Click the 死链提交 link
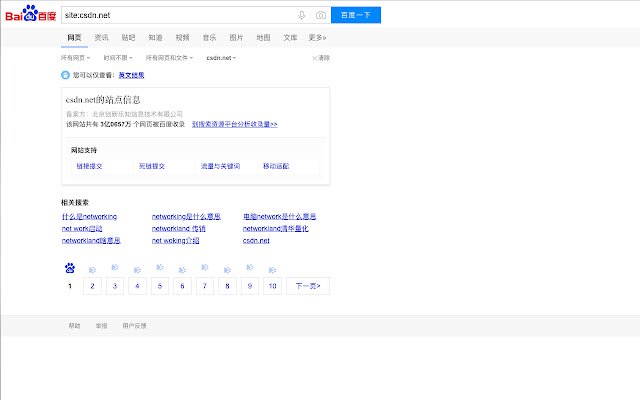The image size is (640, 400). click(152, 166)
